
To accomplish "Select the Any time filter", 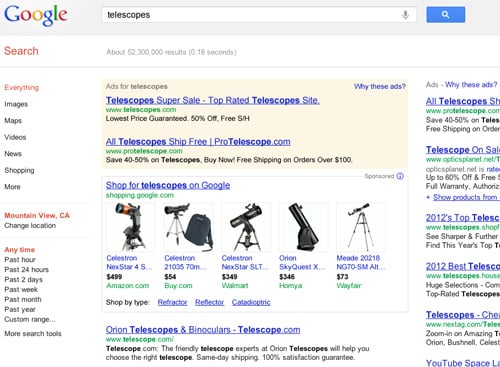I will point(20,250).
